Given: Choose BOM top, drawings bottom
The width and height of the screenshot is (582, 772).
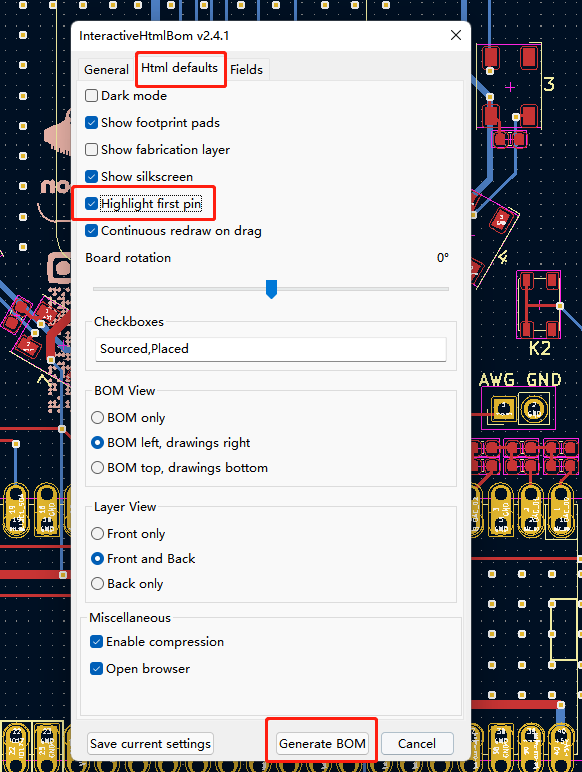Looking at the screenshot, I should tap(97, 467).
